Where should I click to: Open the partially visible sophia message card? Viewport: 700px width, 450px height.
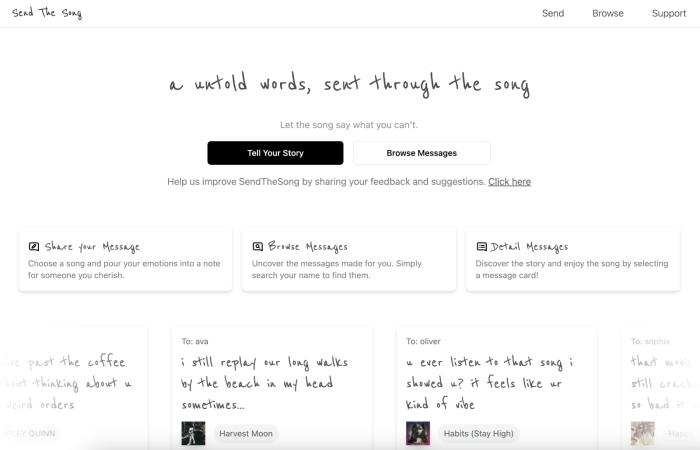point(660,380)
